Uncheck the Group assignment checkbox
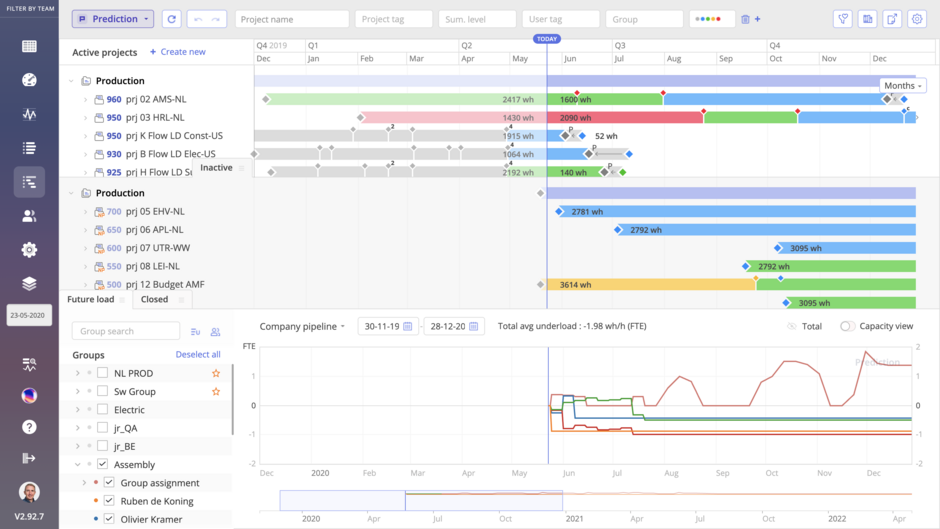Screen dimensions: 940x529 (109, 482)
